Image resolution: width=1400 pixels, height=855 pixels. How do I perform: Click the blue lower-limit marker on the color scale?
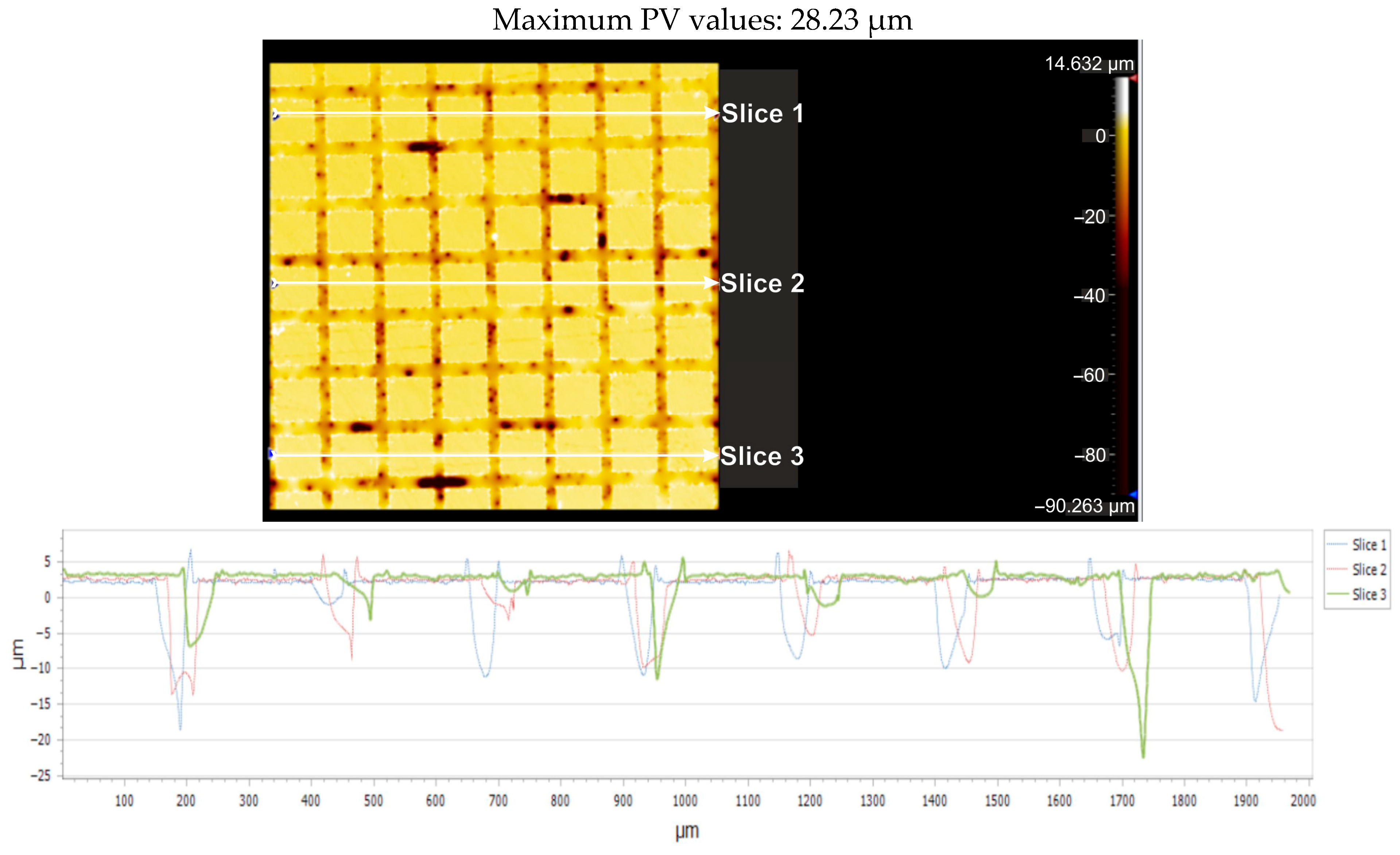point(1133,494)
